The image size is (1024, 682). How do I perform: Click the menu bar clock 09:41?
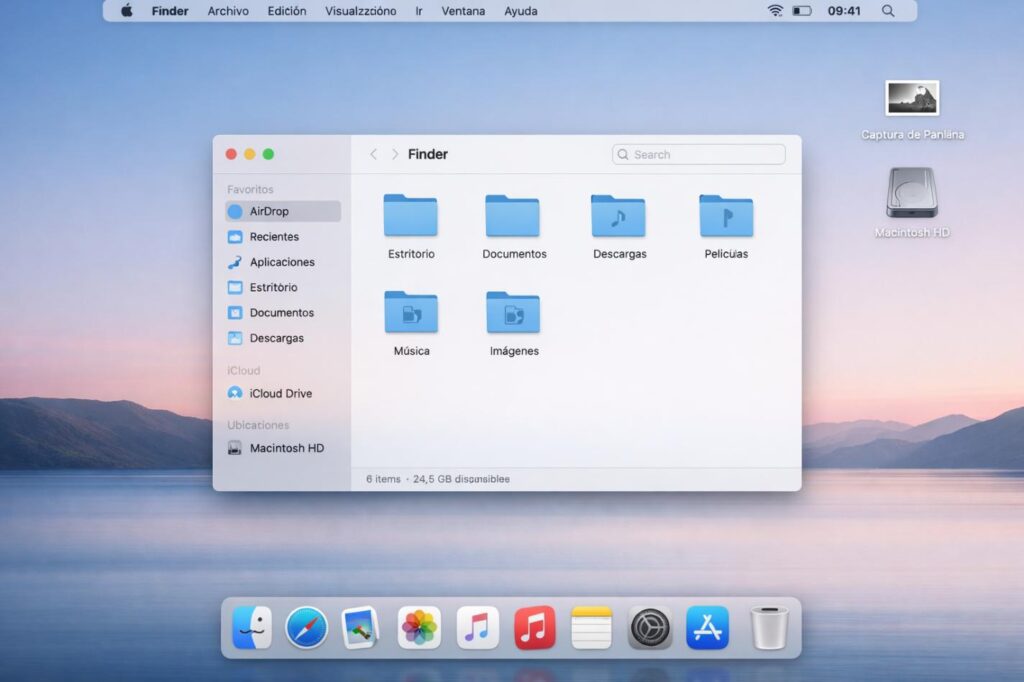844,11
